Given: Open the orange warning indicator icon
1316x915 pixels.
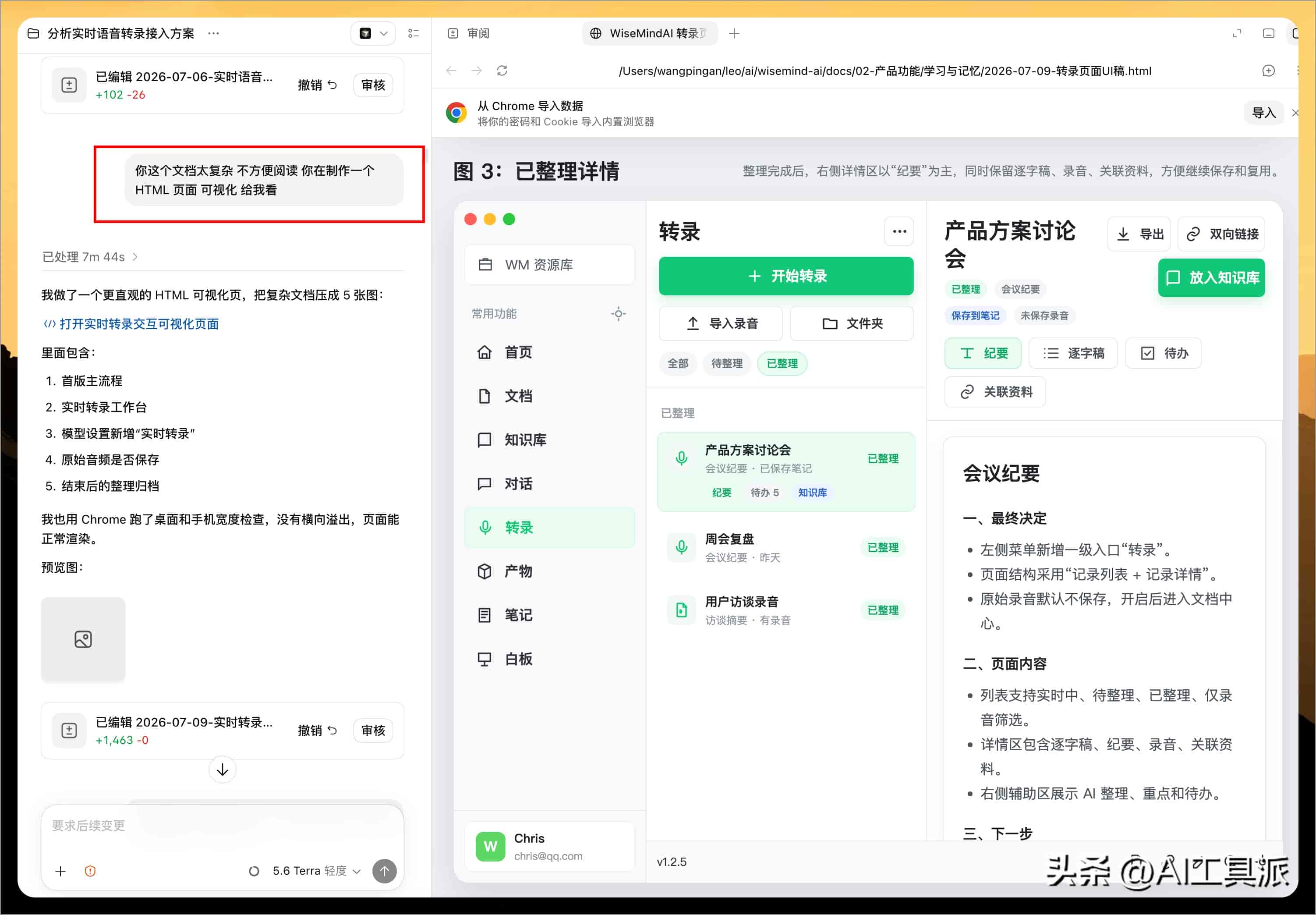Looking at the screenshot, I should 90,871.
